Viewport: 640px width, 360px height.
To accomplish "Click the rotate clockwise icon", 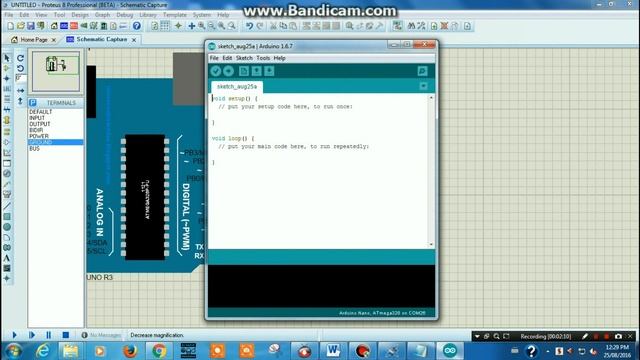I will pyautogui.click(x=20, y=58).
